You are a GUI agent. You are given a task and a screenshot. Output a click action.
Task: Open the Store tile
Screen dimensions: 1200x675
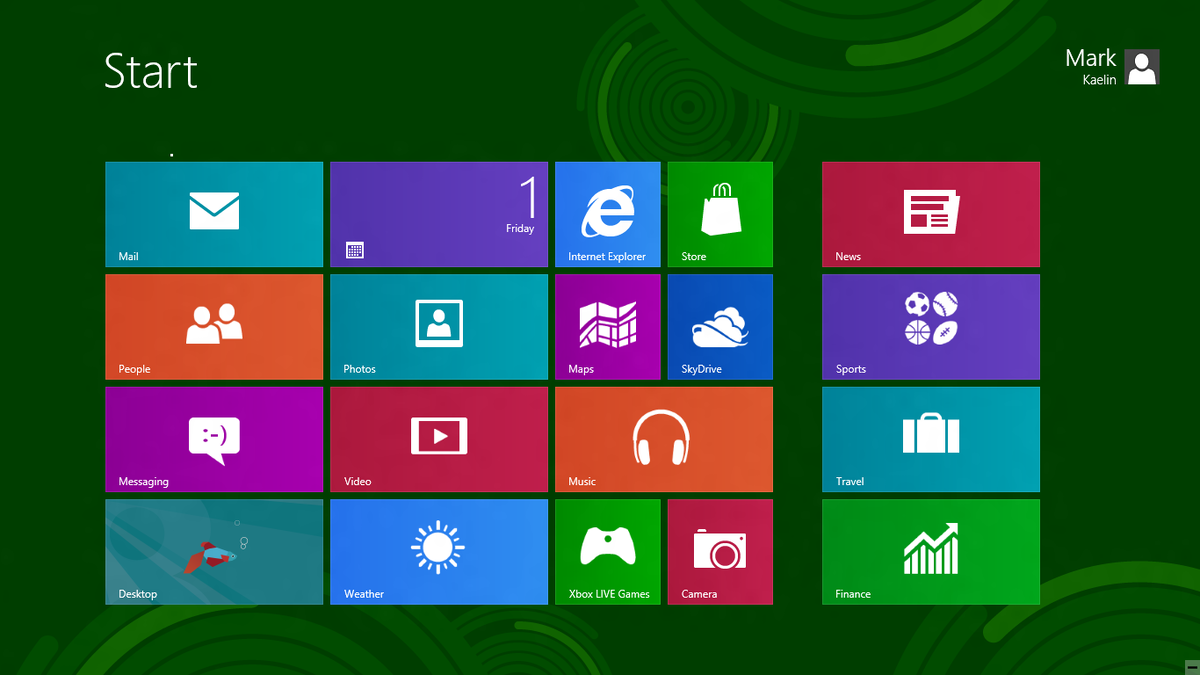click(720, 215)
